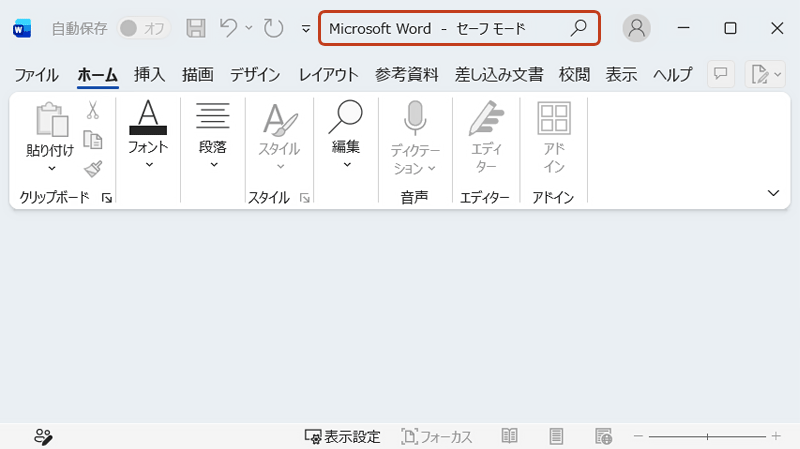Click the ディクテーション microphone icon
800x449 pixels.
tap(415, 119)
